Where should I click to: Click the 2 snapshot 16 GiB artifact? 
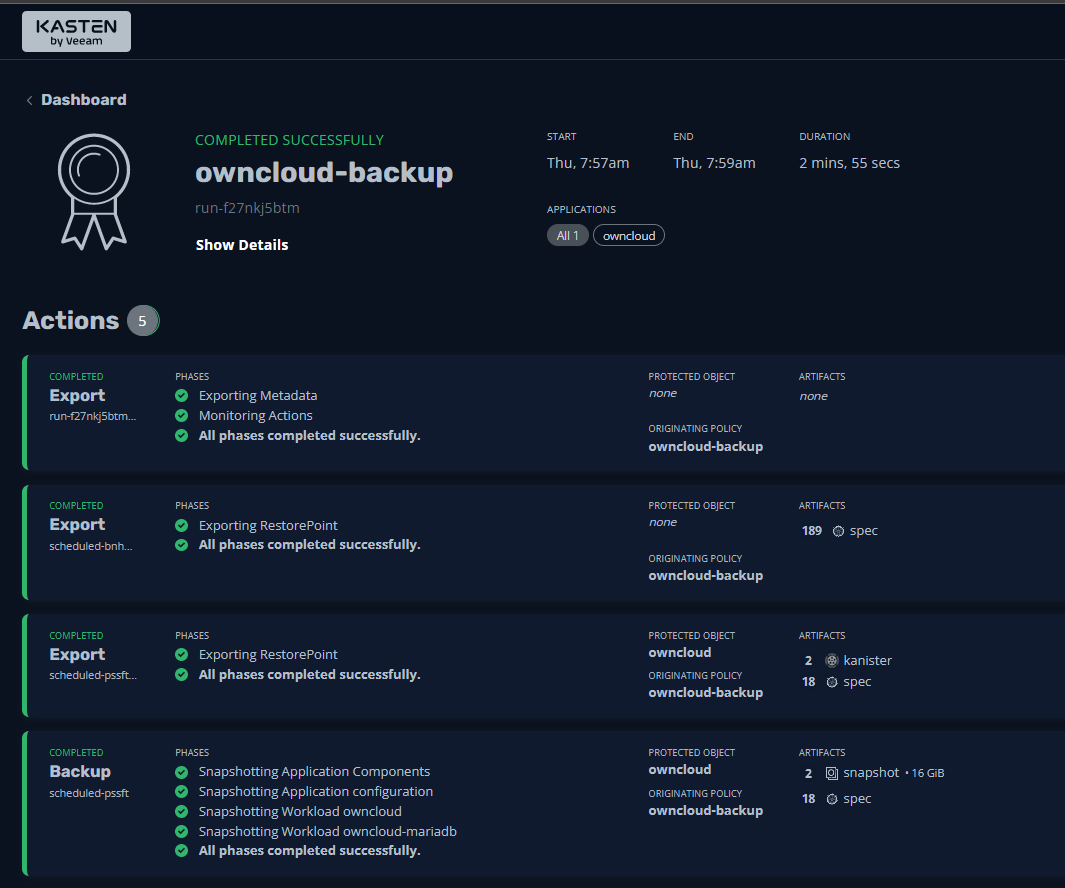[x=872, y=773]
